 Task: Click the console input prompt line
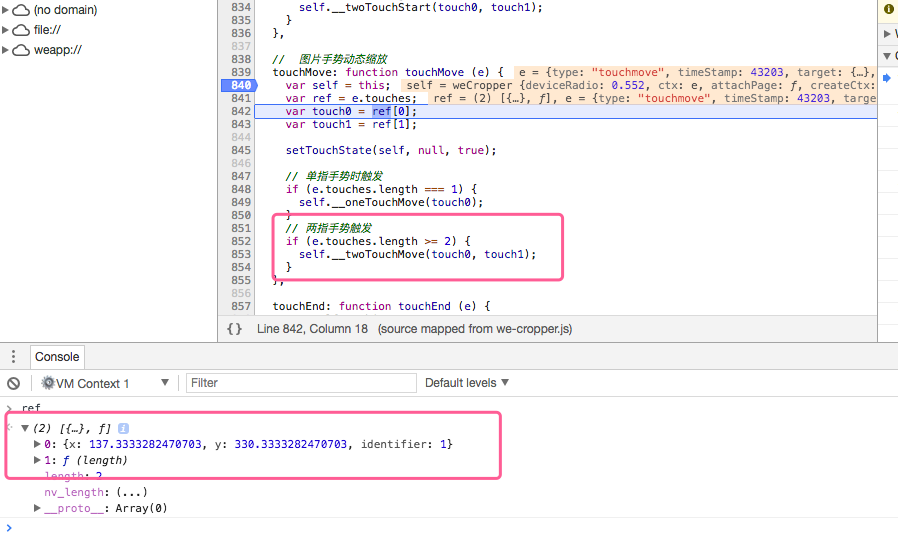tap(449, 528)
